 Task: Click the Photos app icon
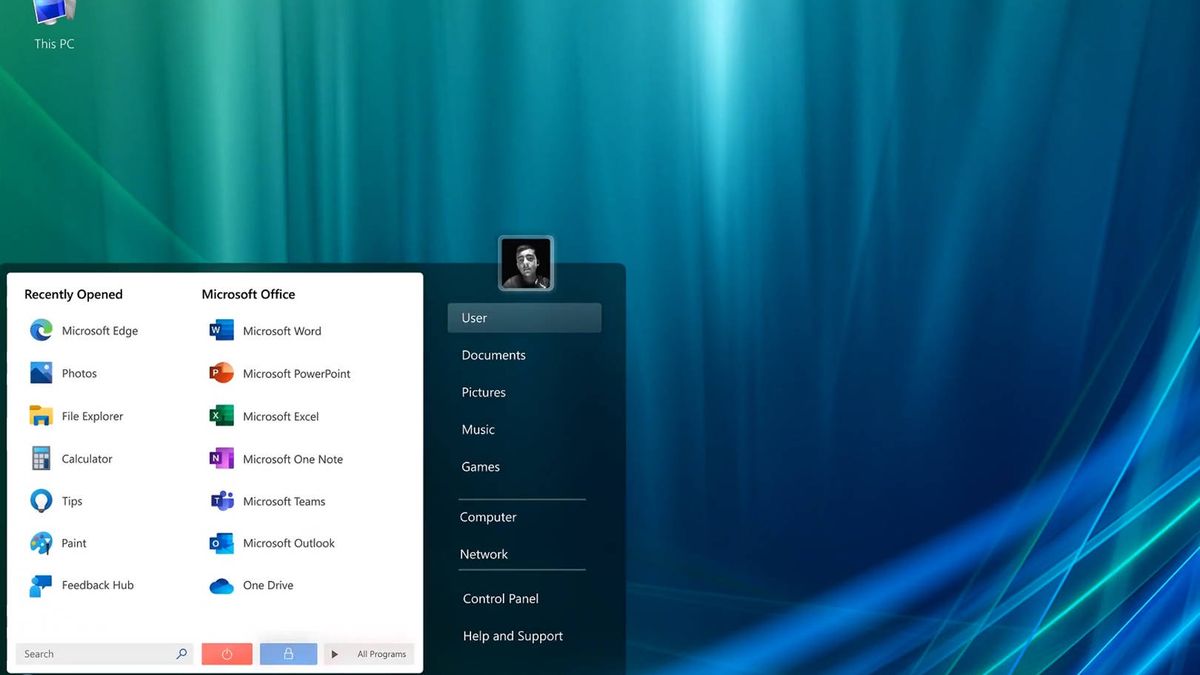[41, 373]
